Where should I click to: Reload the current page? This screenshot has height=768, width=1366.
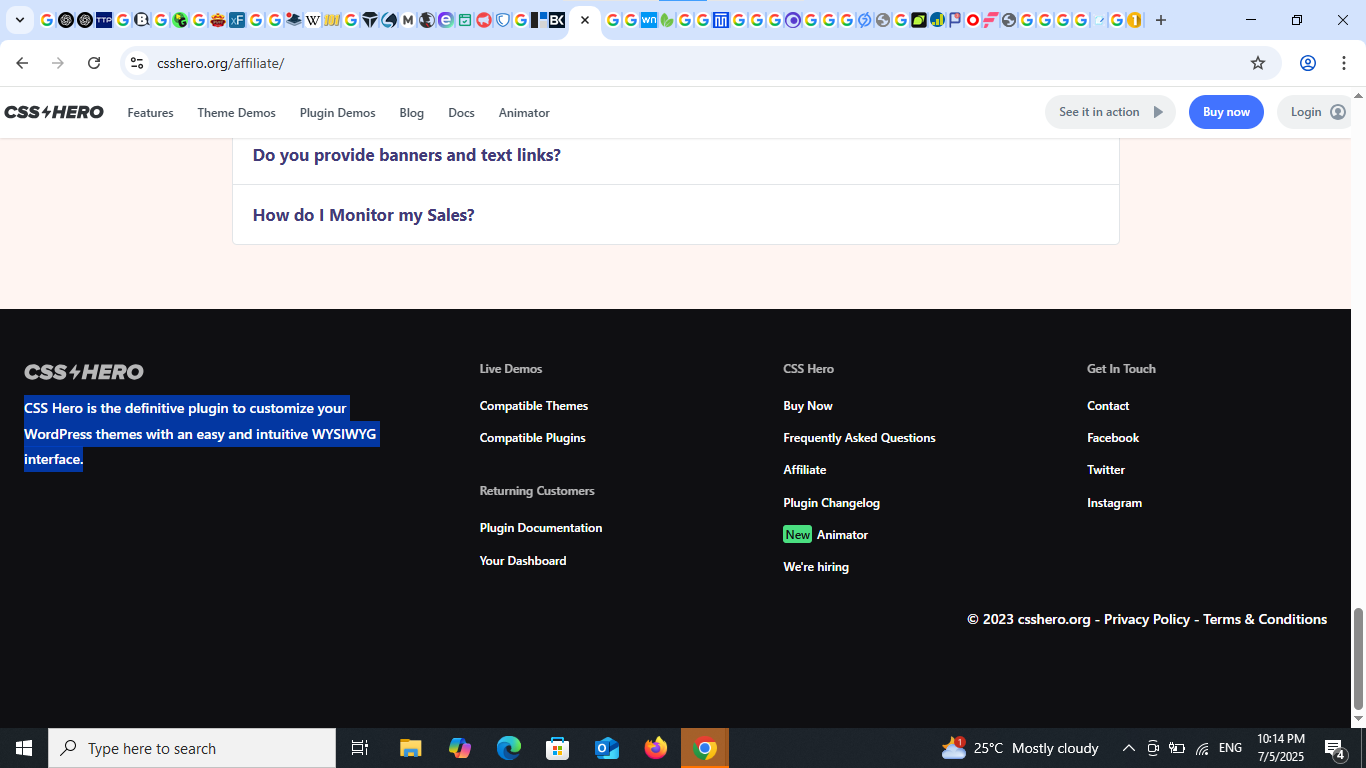click(94, 63)
